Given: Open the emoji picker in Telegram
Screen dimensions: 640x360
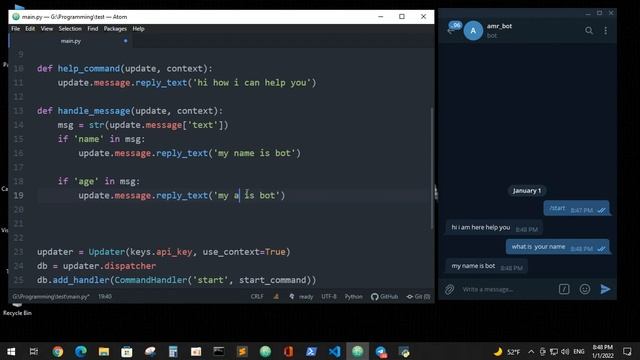Looking at the screenshot, I should [x=585, y=289].
